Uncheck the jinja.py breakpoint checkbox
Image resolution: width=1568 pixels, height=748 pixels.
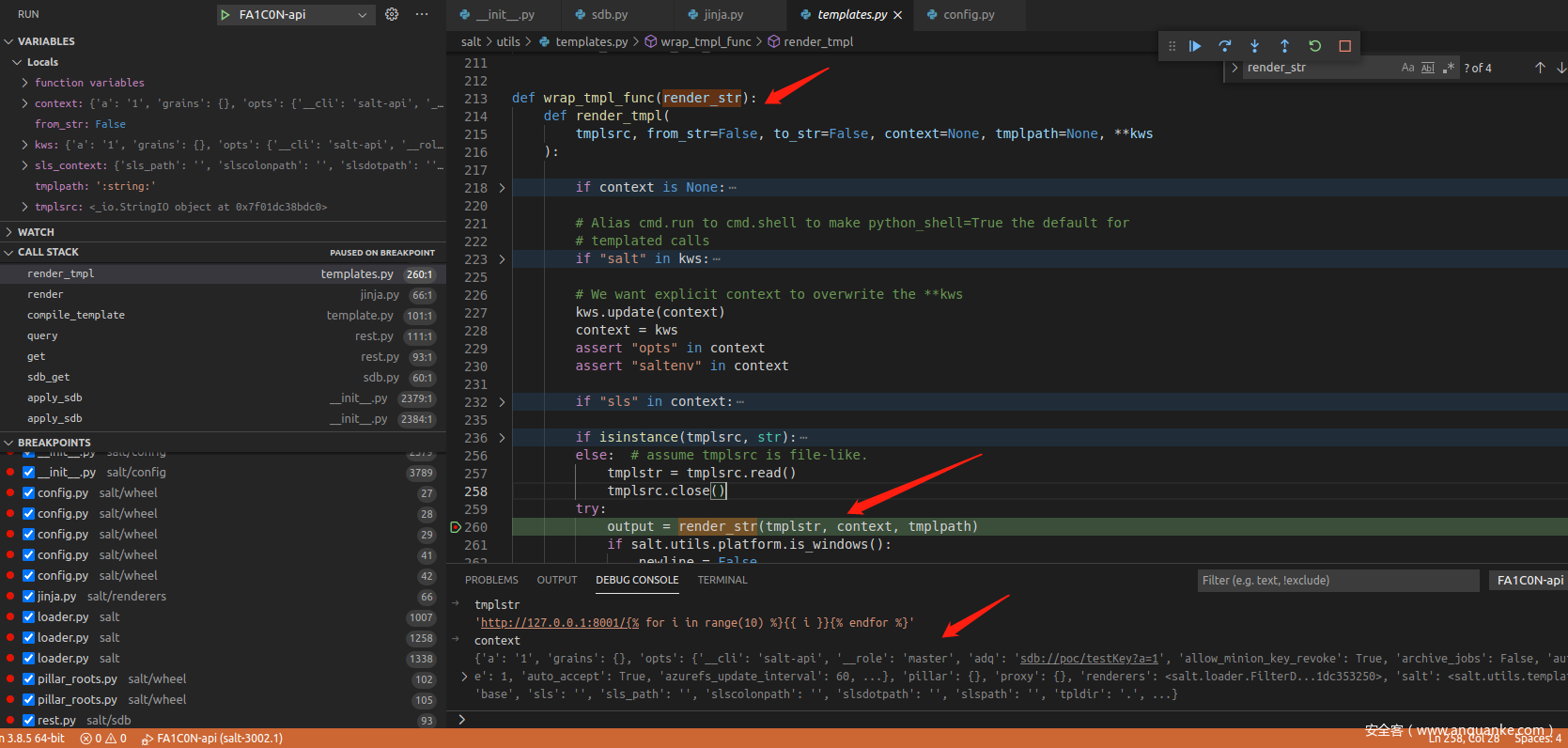click(x=29, y=597)
